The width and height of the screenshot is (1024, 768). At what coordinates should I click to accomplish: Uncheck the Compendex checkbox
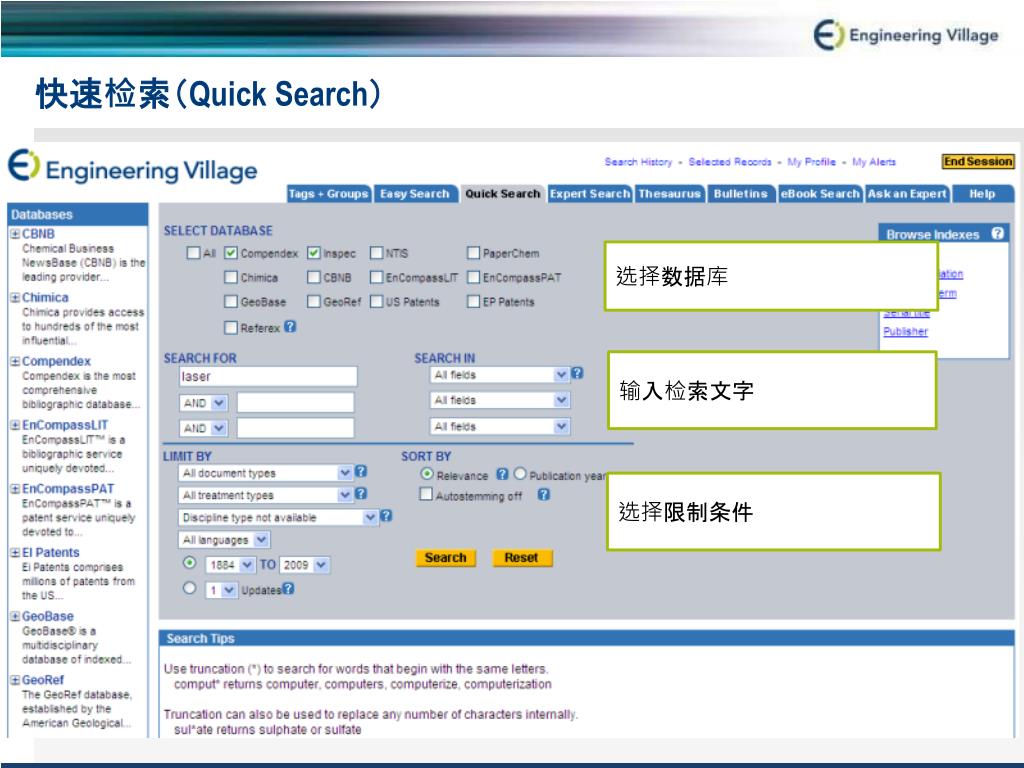click(x=231, y=253)
